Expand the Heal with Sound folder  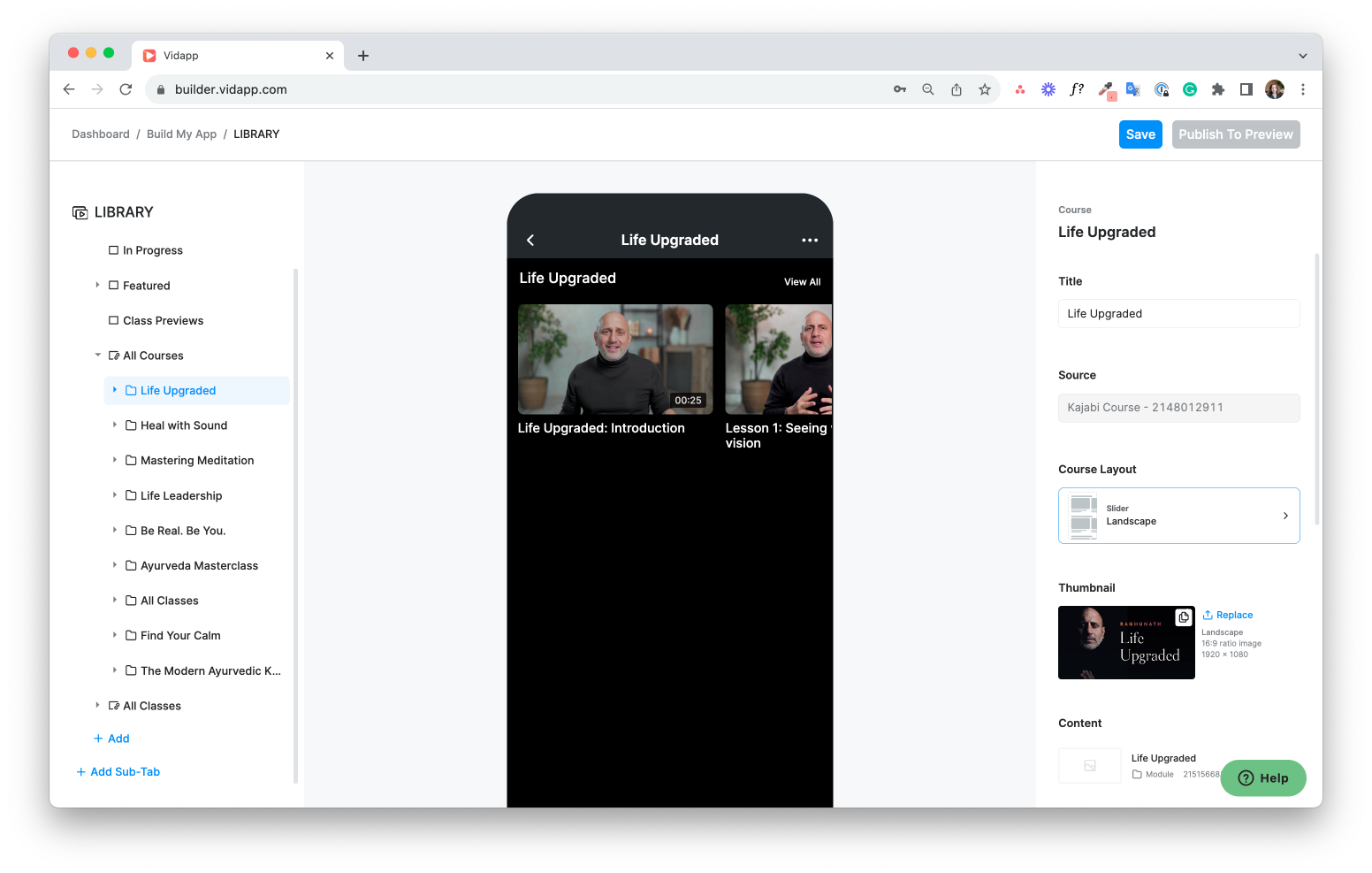pyautogui.click(x=115, y=425)
